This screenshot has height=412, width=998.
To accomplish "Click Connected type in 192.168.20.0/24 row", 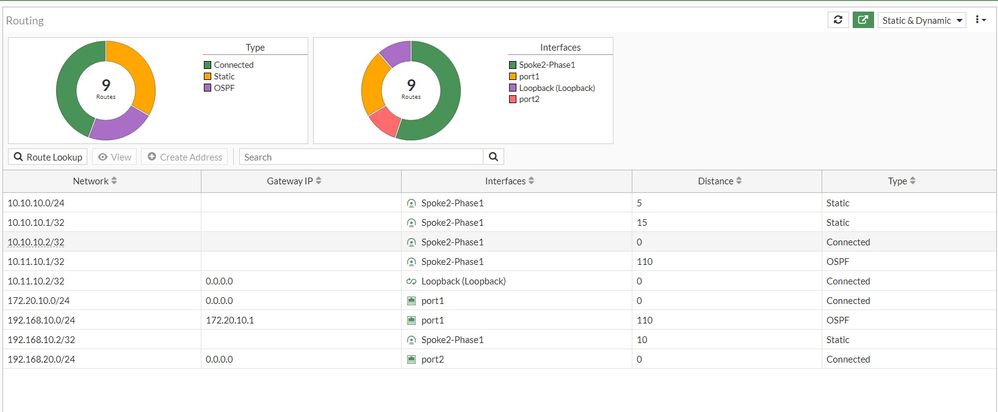I will point(848,359).
